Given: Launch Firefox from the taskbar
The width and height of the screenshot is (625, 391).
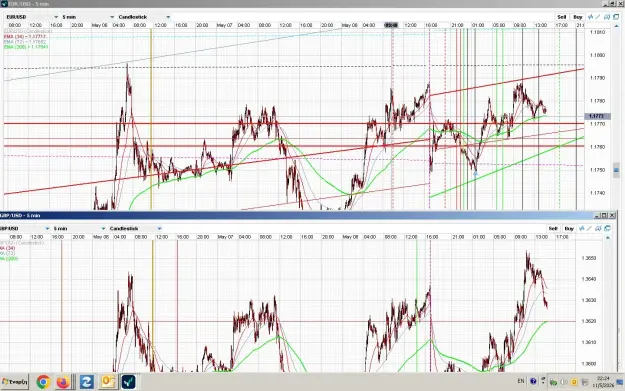Looking at the screenshot, I should pyautogui.click(x=63, y=382).
